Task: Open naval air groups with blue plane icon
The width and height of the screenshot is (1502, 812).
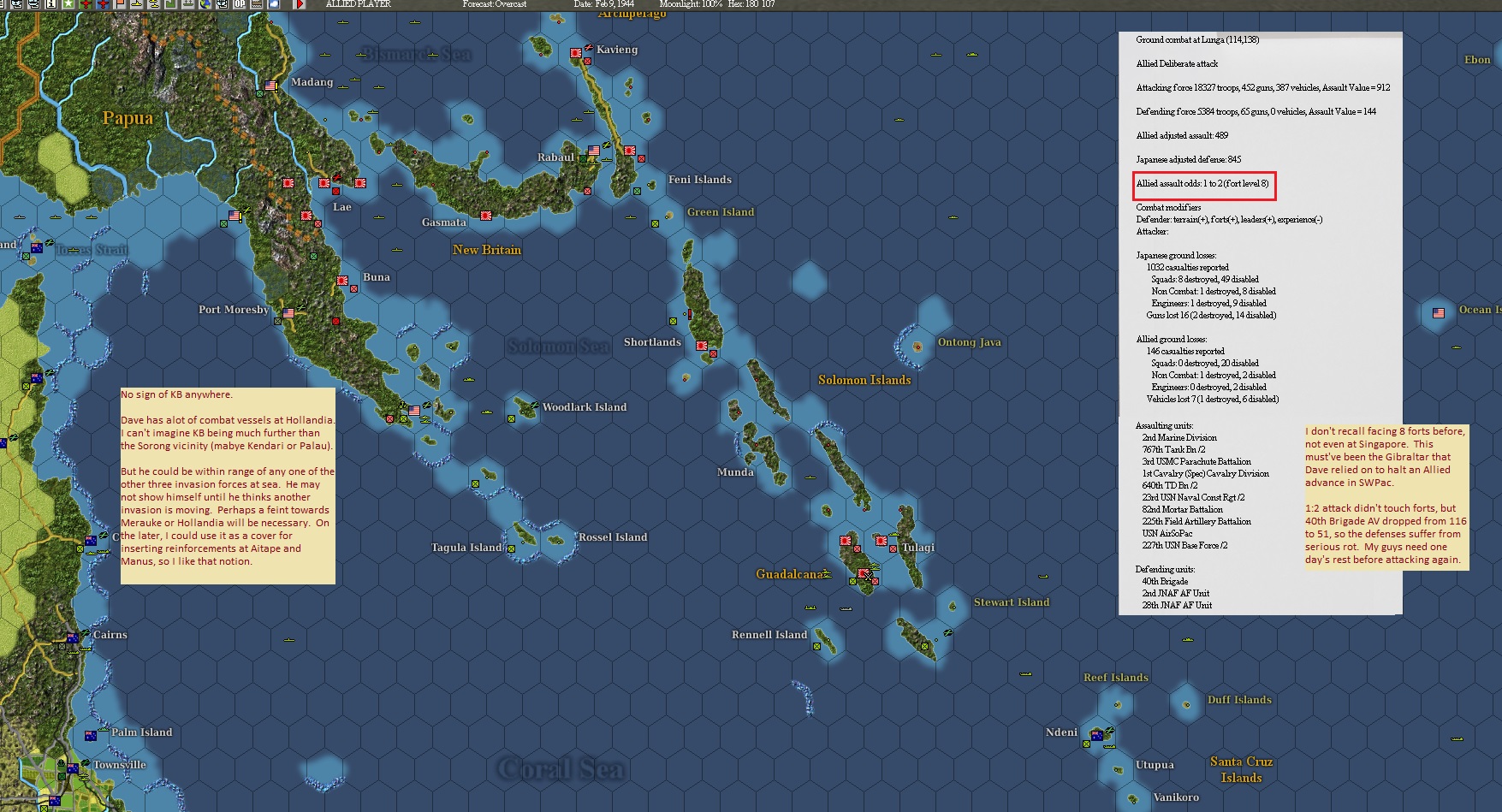Action: pyautogui.click(x=101, y=6)
